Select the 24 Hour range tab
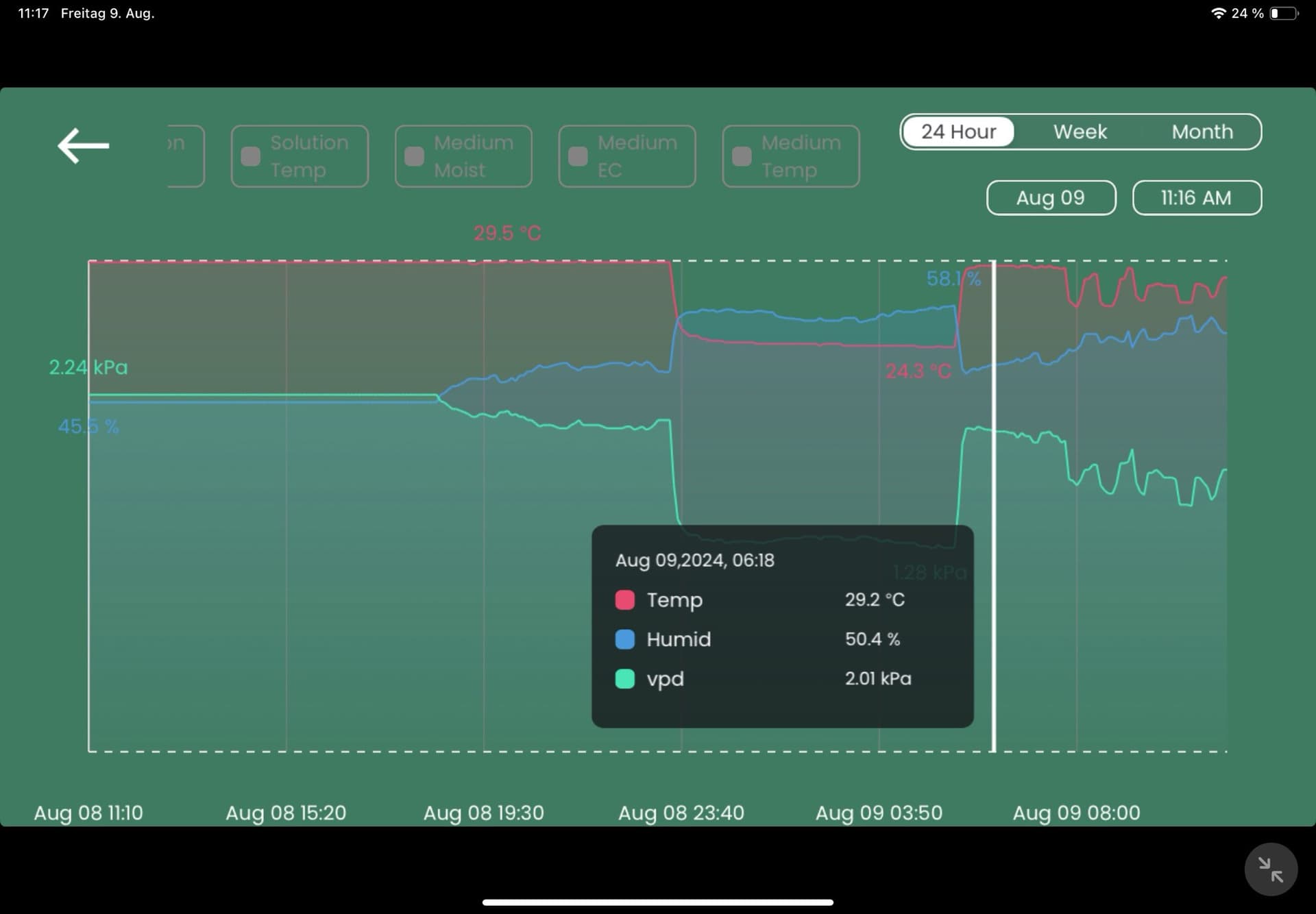 [x=958, y=132]
